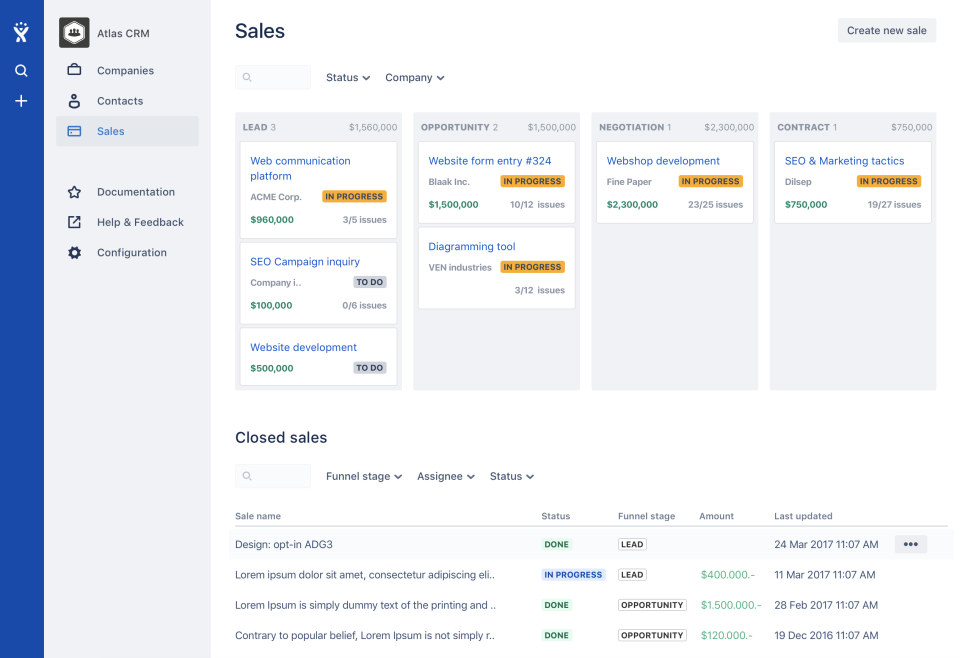The height and width of the screenshot is (658, 960).
Task: Click the plus icon in the blue rail
Action: [x=21, y=100]
